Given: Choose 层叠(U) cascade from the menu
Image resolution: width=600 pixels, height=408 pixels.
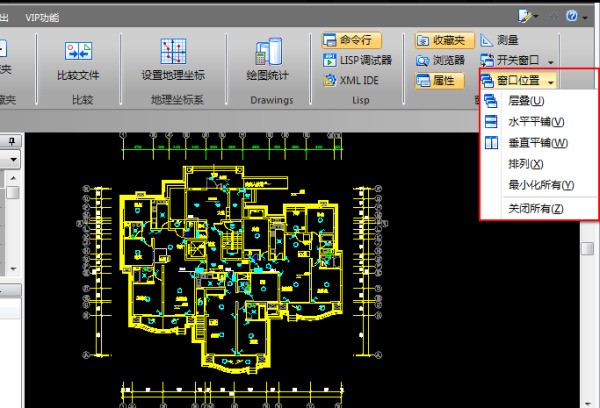Looking at the screenshot, I should click(525, 101).
